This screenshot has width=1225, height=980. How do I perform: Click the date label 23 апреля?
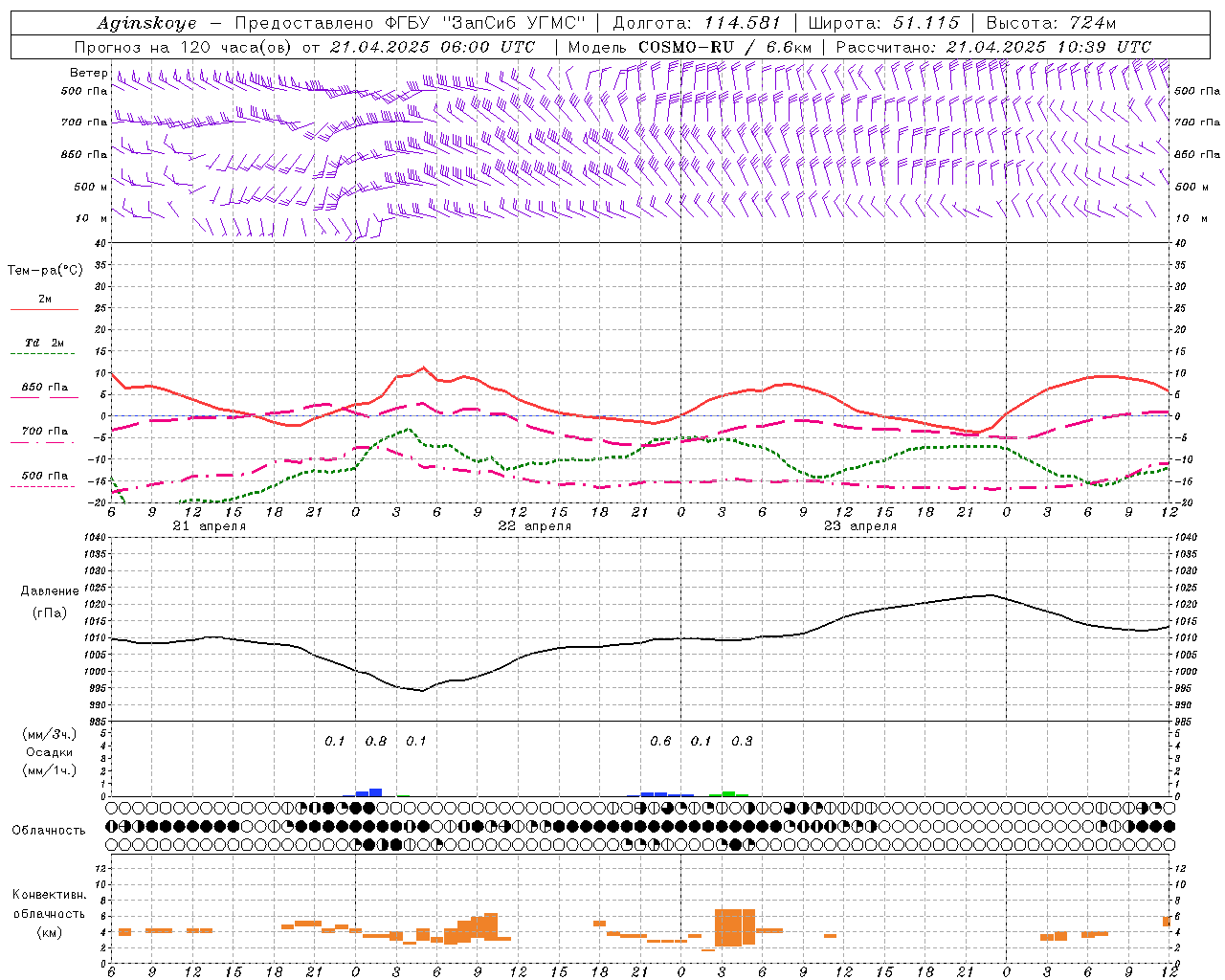click(x=859, y=526)
